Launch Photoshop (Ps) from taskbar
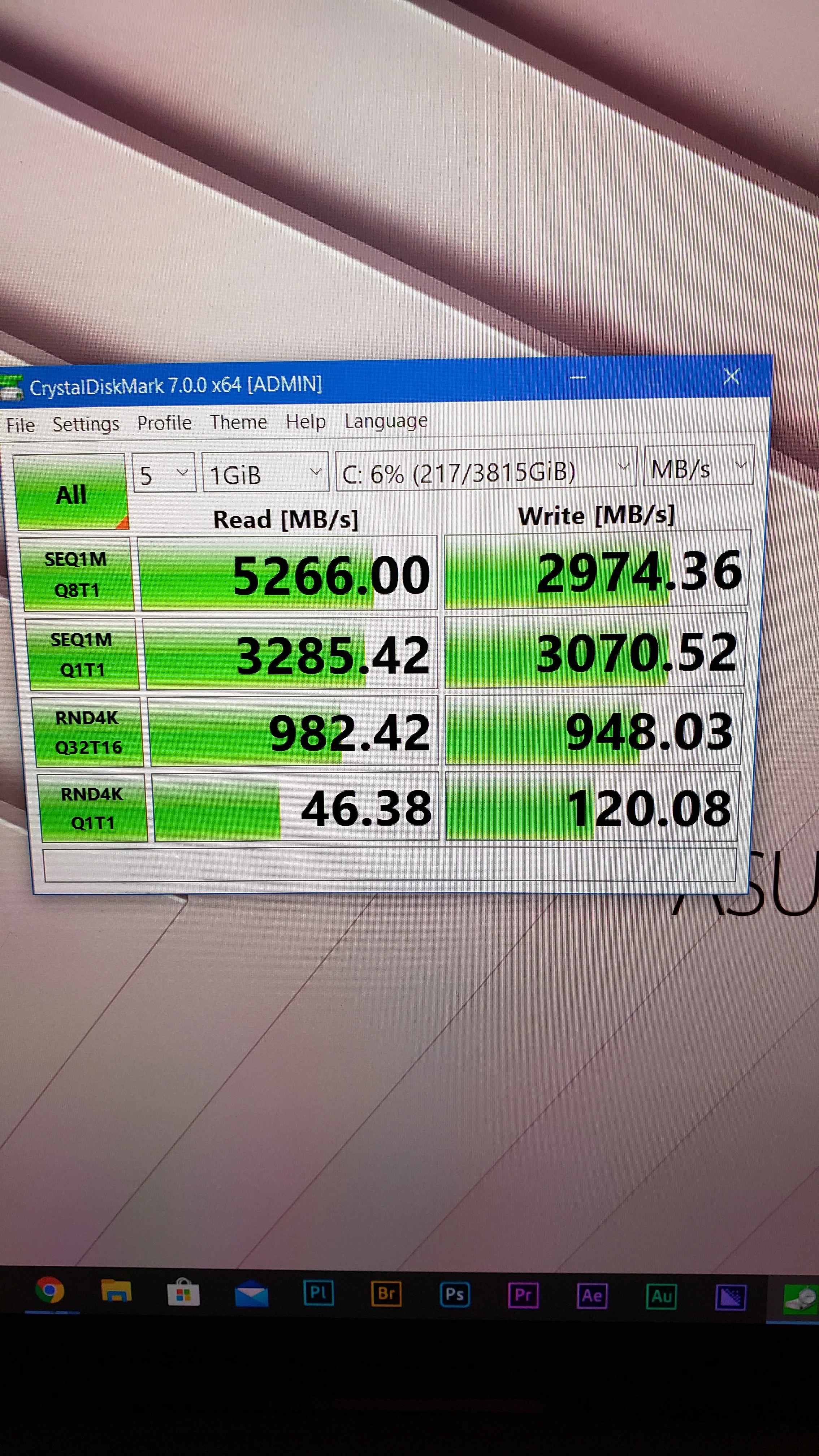Image resolution: width=819 pixels, height=1456 pixels. point(455,1294)
